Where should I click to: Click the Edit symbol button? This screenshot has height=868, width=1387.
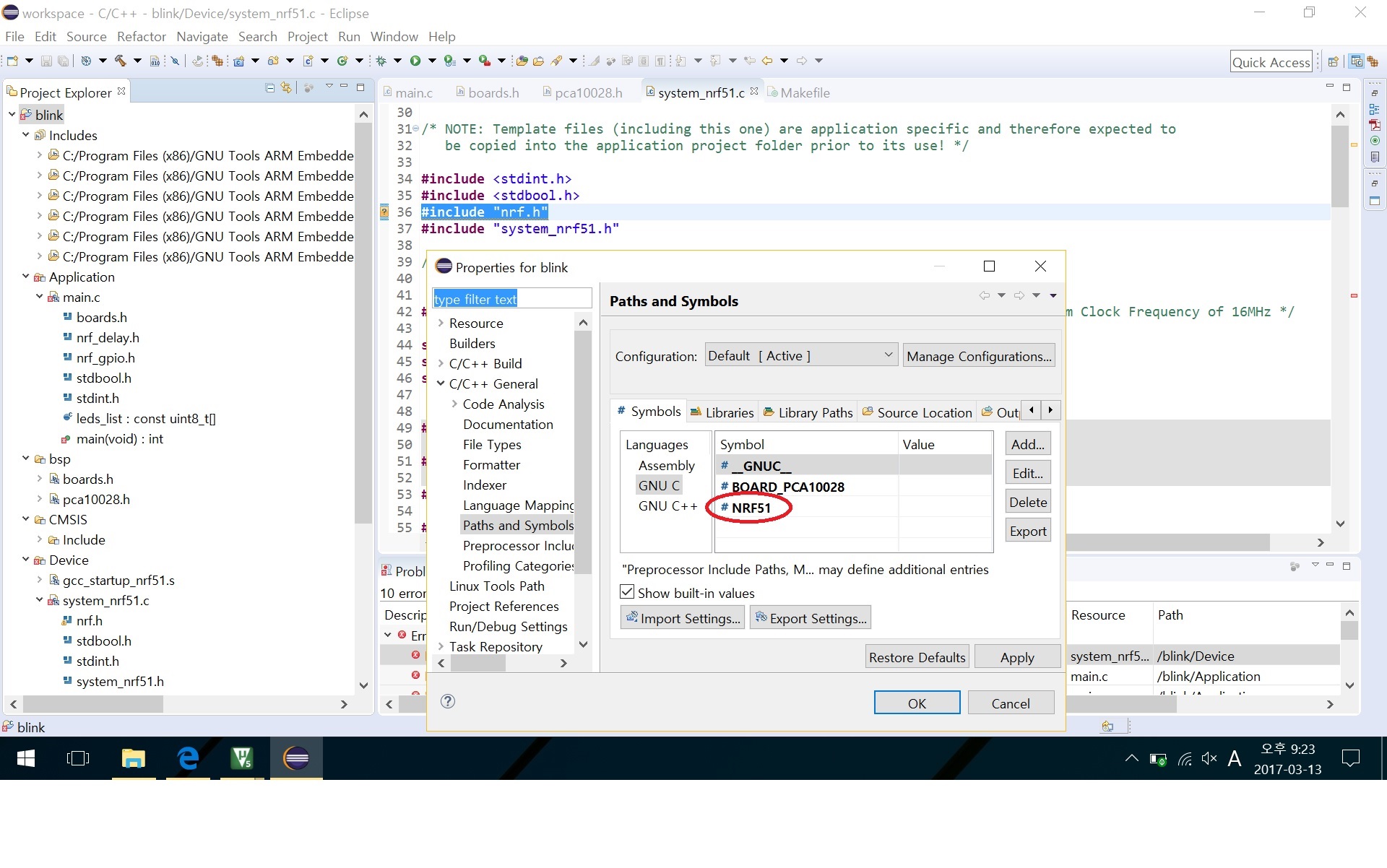tap(1029, 473)
